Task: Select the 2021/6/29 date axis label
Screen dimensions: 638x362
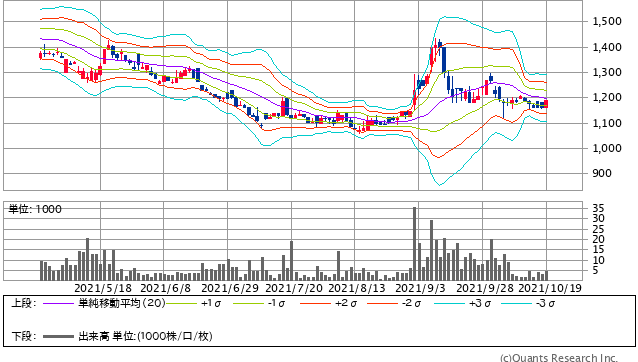Action: pyautogui.click(x=230, y=288)
